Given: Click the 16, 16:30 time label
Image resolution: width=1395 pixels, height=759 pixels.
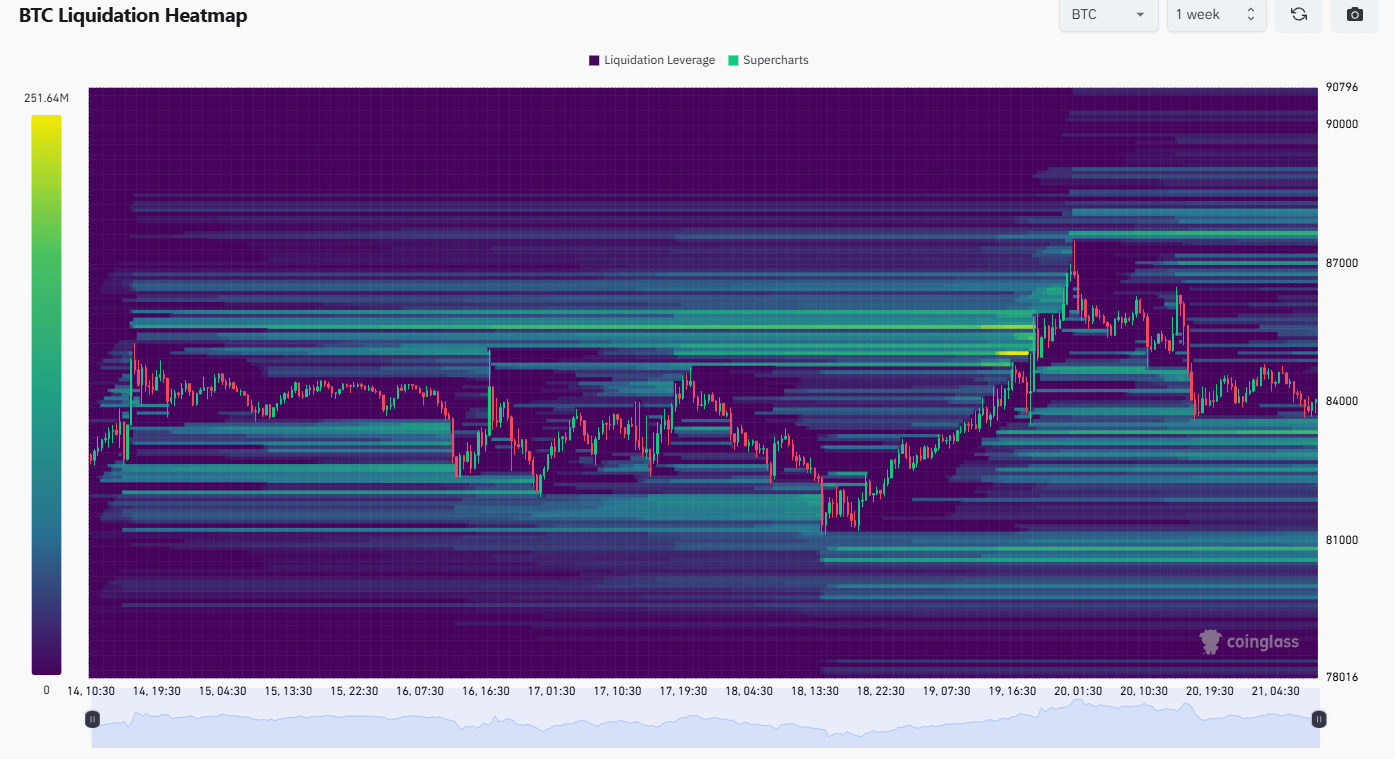Looking at the screenshot, I should click(x=486, y=691).
